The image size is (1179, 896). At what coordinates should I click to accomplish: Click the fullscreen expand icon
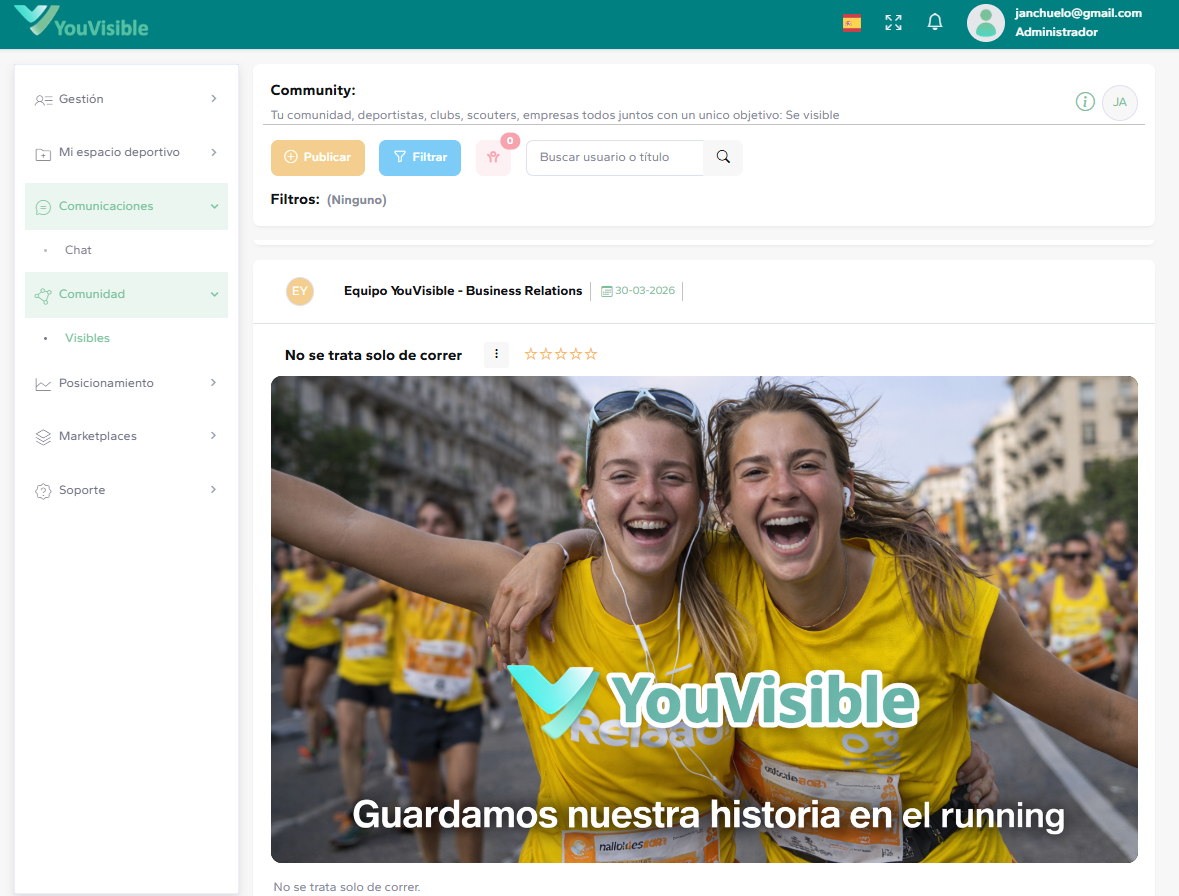click(x=892, y=21)
